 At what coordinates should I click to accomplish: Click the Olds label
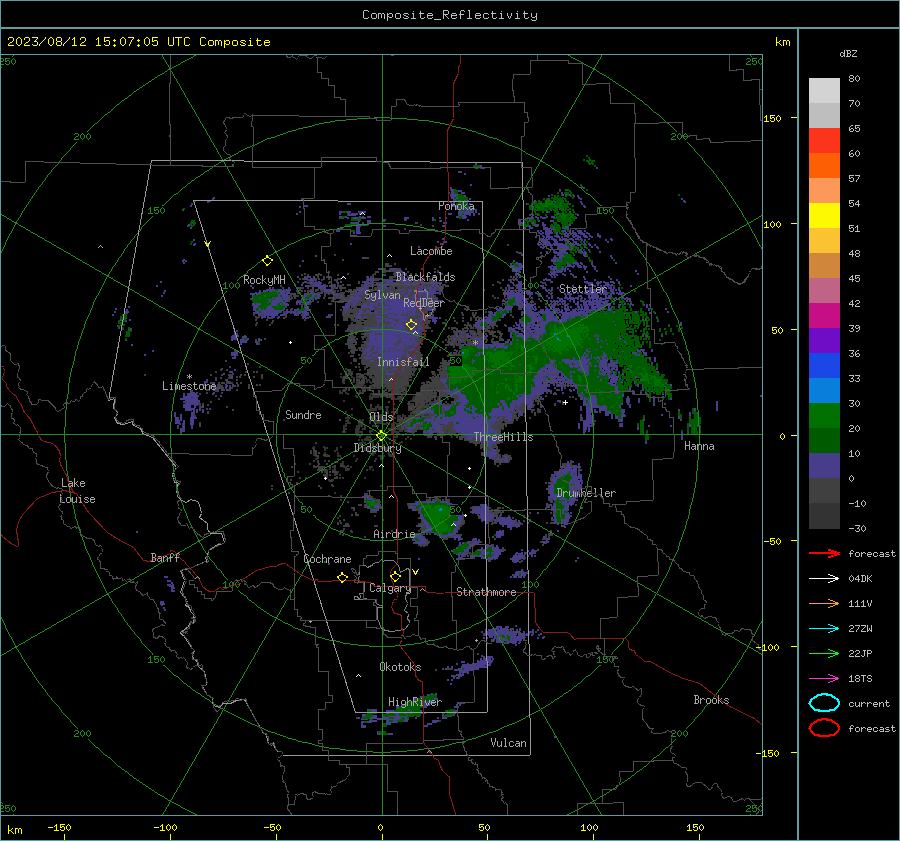(381, 417)
